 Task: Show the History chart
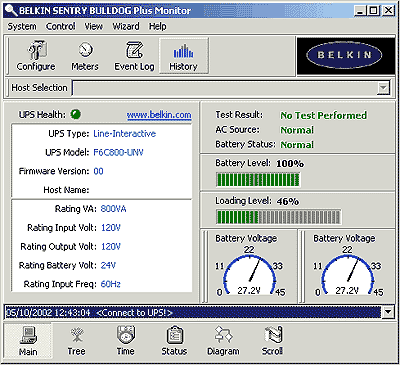pos(183,56)
